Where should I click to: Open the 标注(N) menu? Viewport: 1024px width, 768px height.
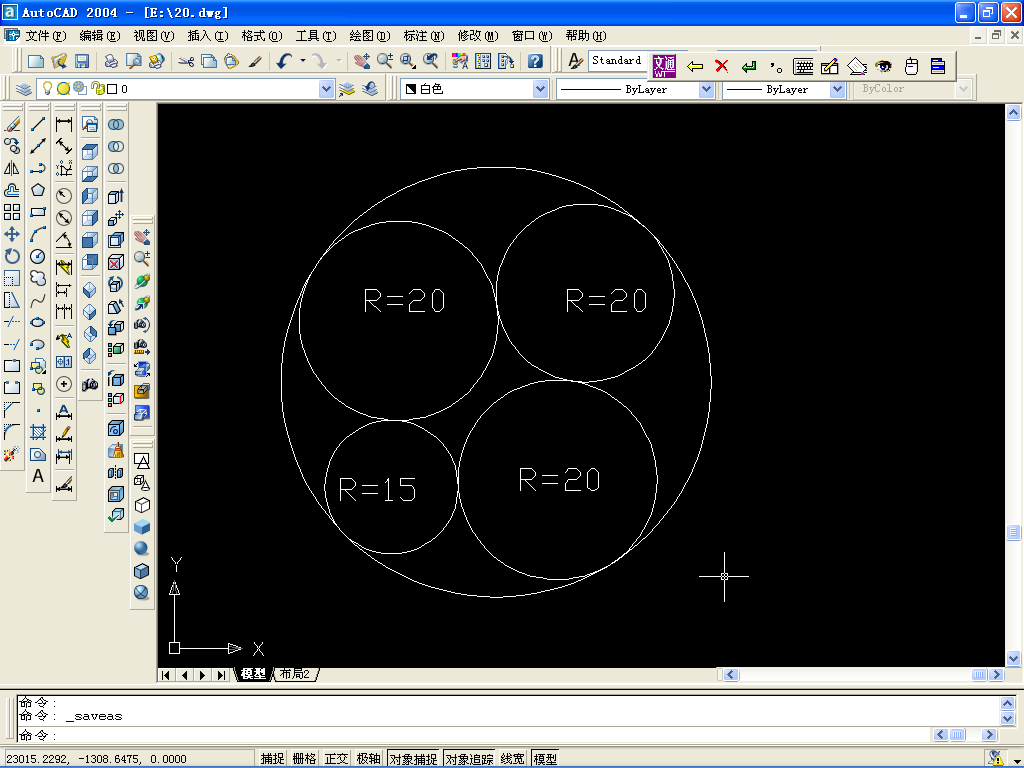(423, 36)
